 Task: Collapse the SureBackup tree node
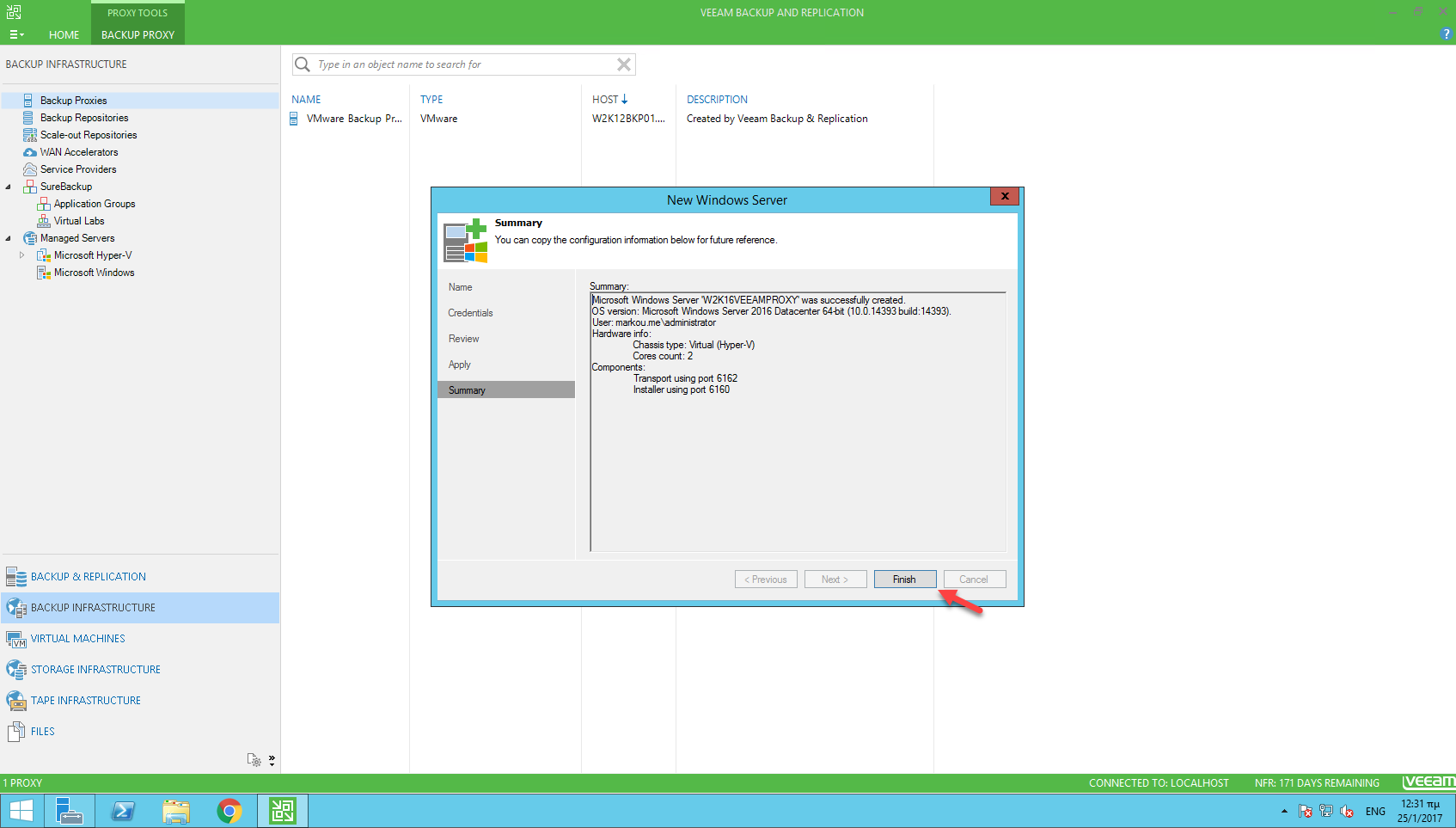[x=9, y=187]
